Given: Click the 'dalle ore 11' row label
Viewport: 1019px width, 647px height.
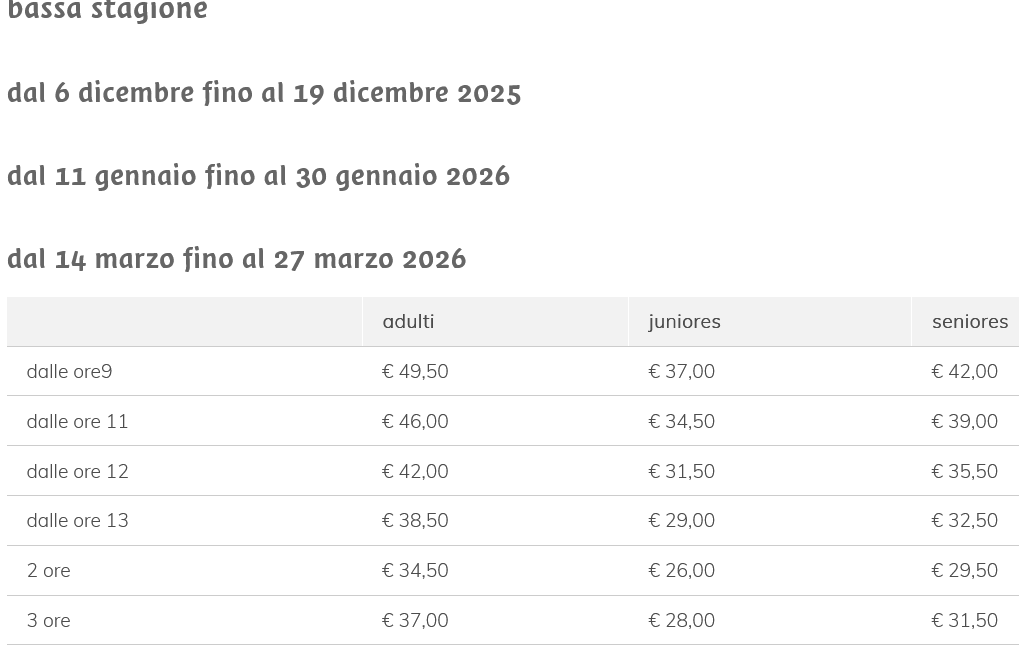Looking at the screenshot, I should [77, 421].
